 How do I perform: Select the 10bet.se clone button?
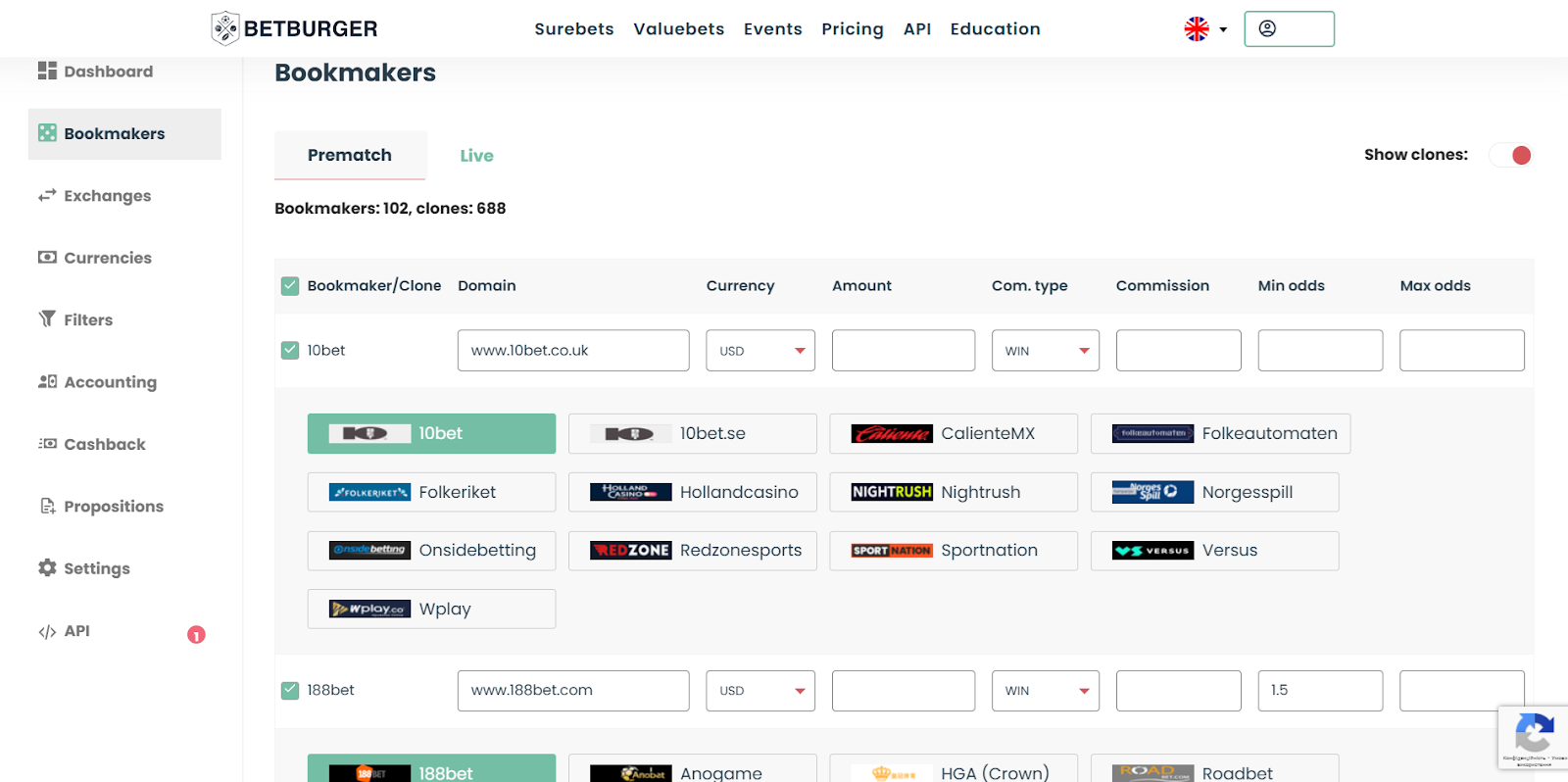(x=693, y=433)
